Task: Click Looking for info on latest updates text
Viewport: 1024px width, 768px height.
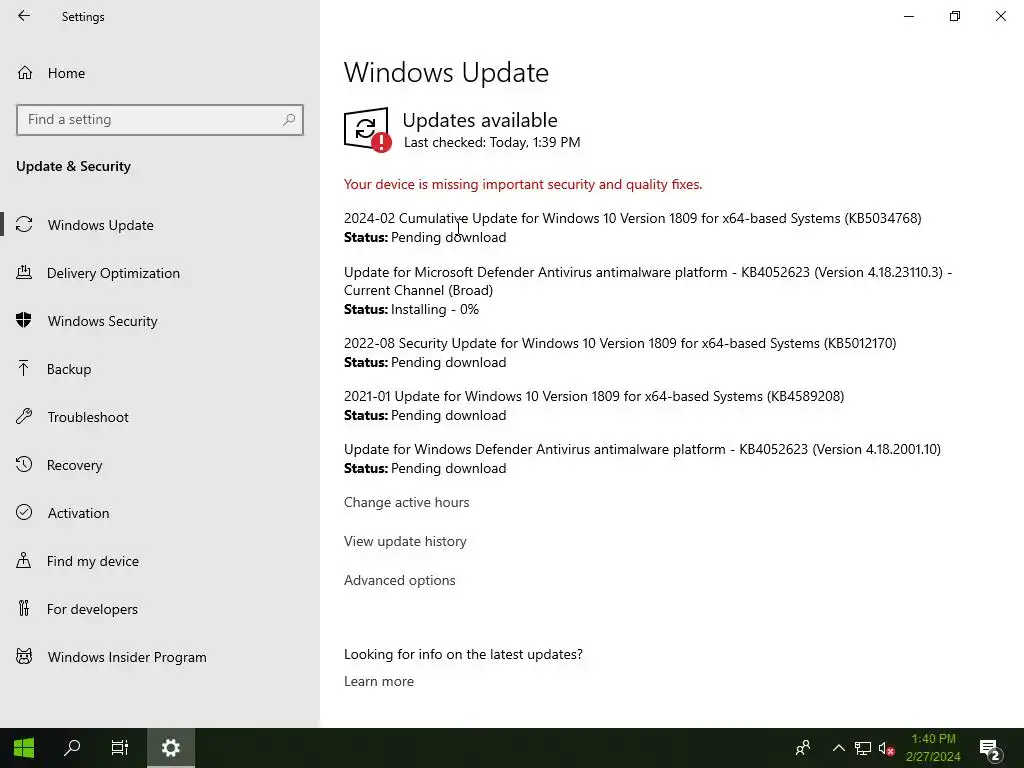Action: point(463,654)
